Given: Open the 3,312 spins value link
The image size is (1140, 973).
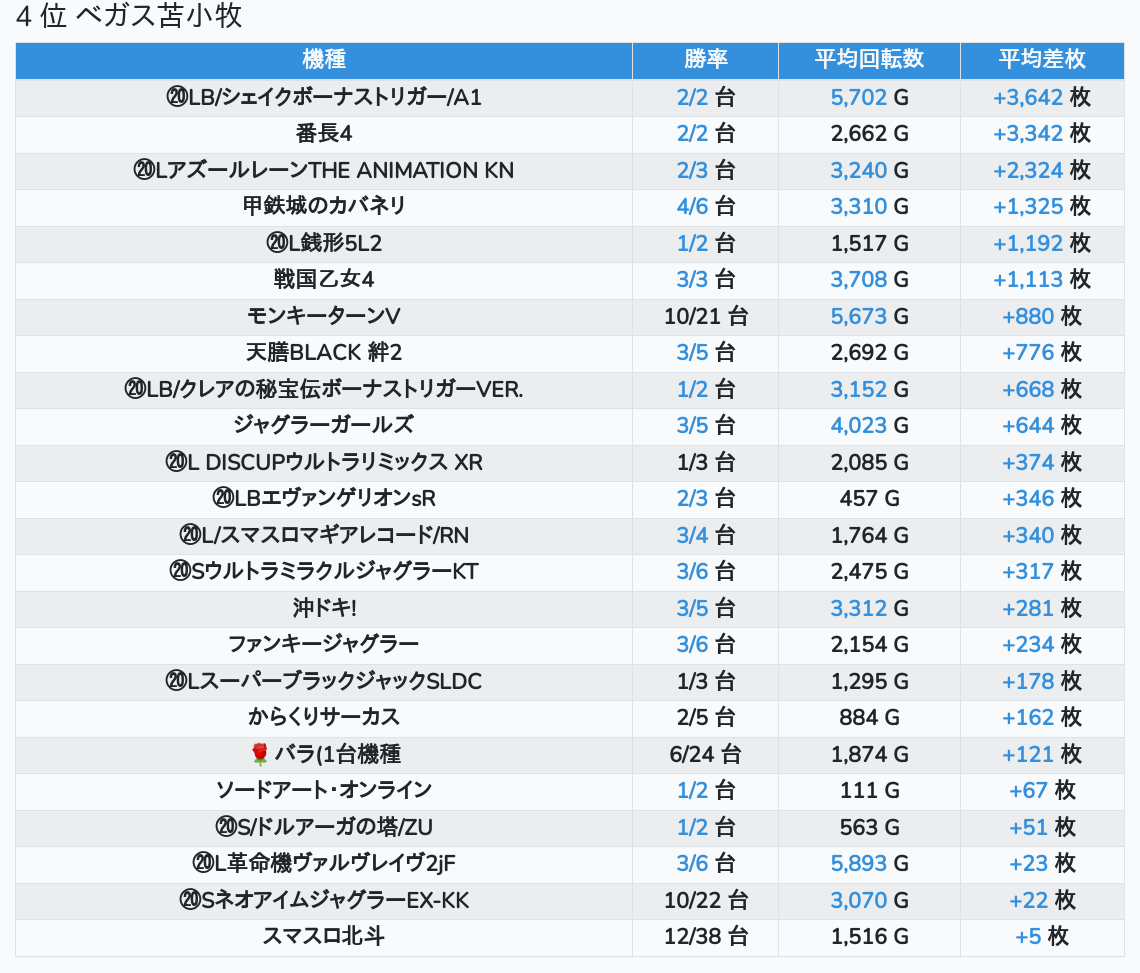Looking at the screenshot, I should (x=858, y=608).
